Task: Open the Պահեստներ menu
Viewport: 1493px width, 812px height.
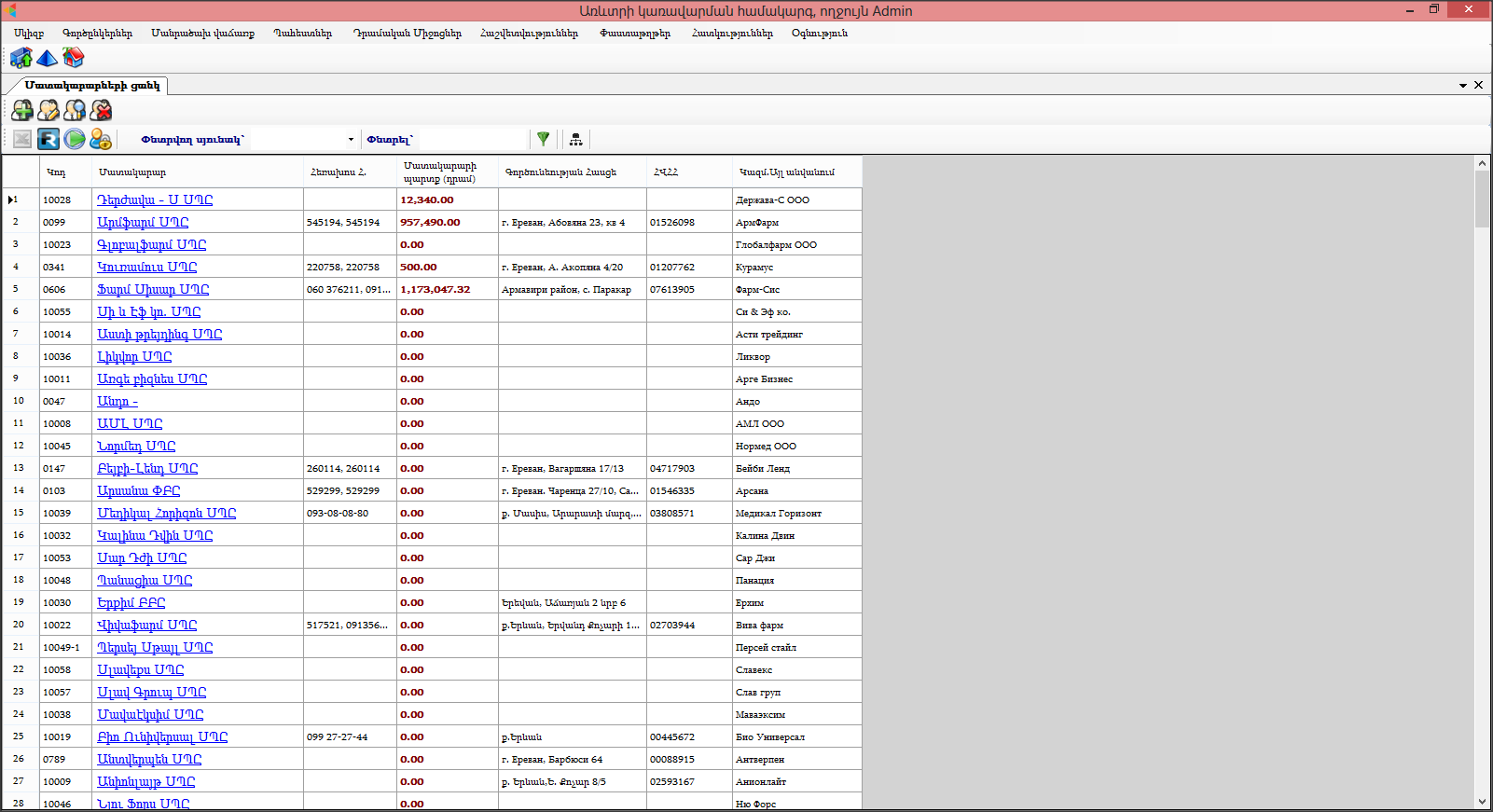Action: (302, 34)
